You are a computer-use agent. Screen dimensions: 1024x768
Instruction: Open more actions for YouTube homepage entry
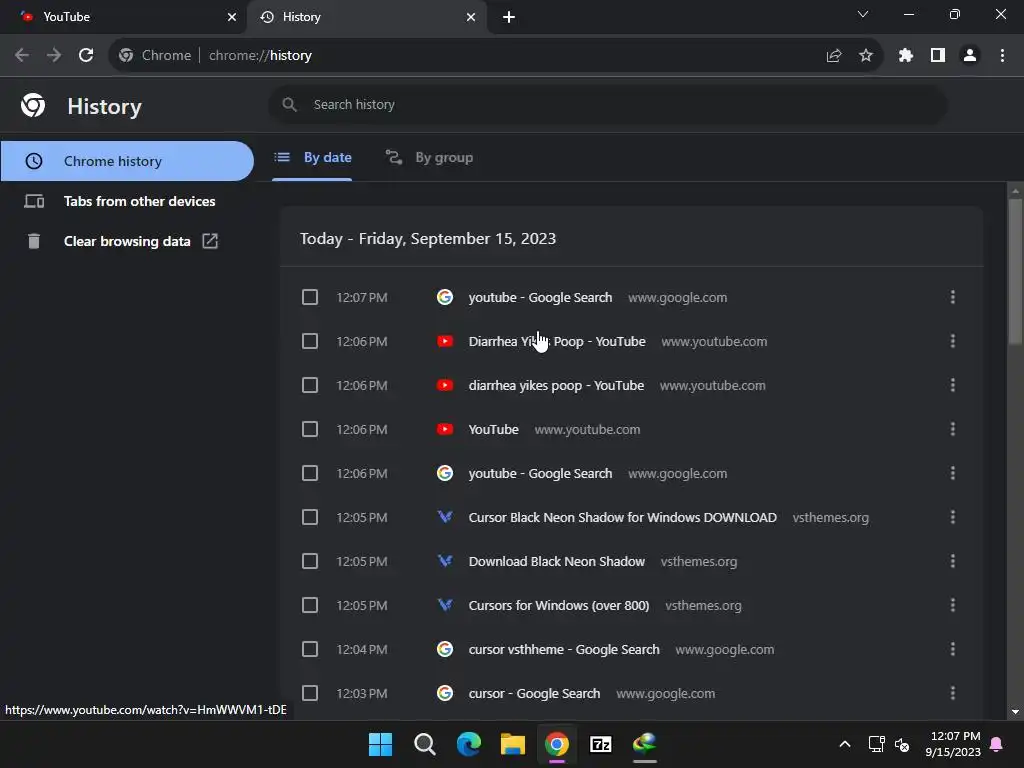coord(953,429)
